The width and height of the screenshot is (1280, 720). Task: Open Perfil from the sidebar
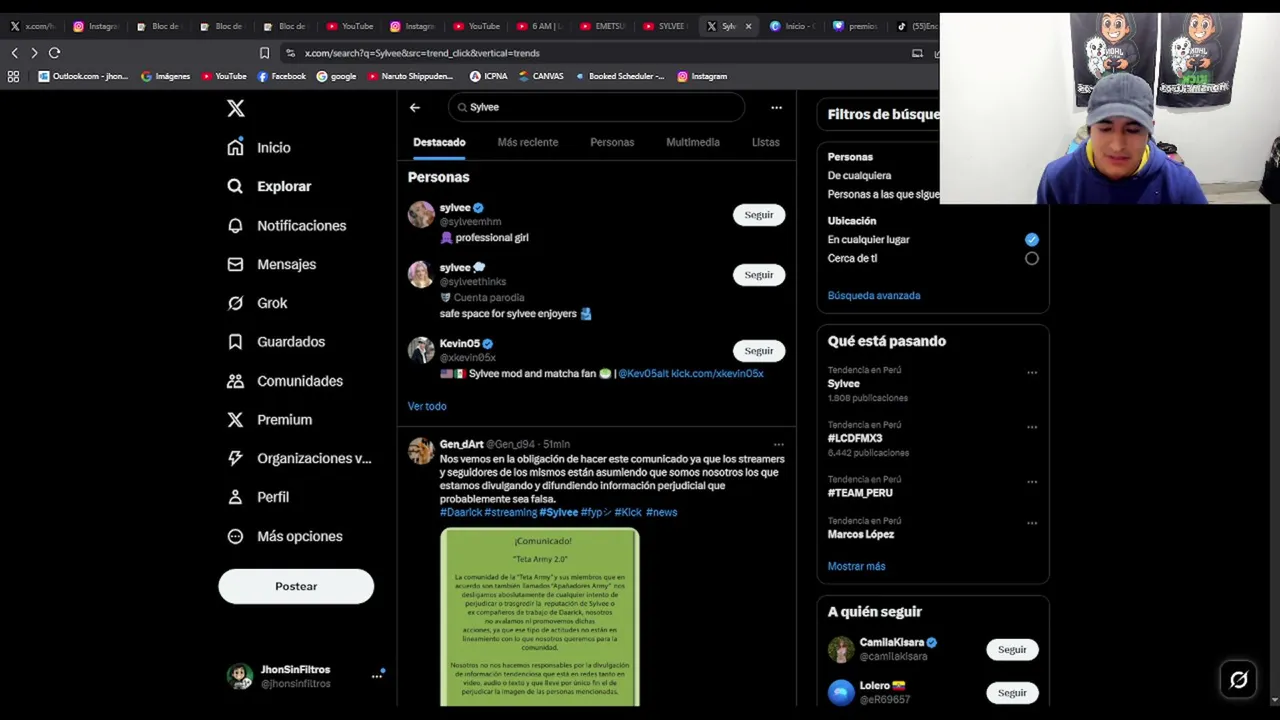[x=258, y=497]
